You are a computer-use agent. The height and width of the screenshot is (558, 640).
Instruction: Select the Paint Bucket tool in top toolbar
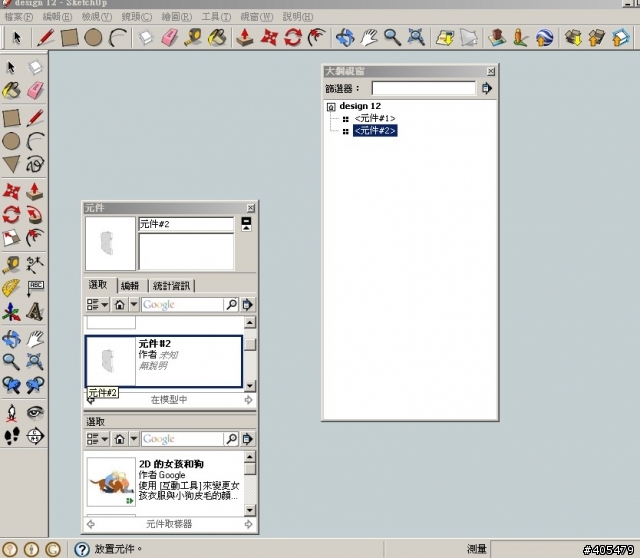pos(217,37)
